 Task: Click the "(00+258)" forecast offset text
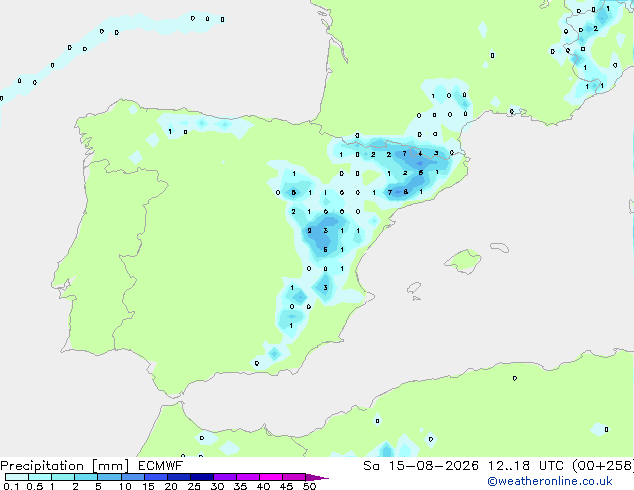click(x=602, y=466)
